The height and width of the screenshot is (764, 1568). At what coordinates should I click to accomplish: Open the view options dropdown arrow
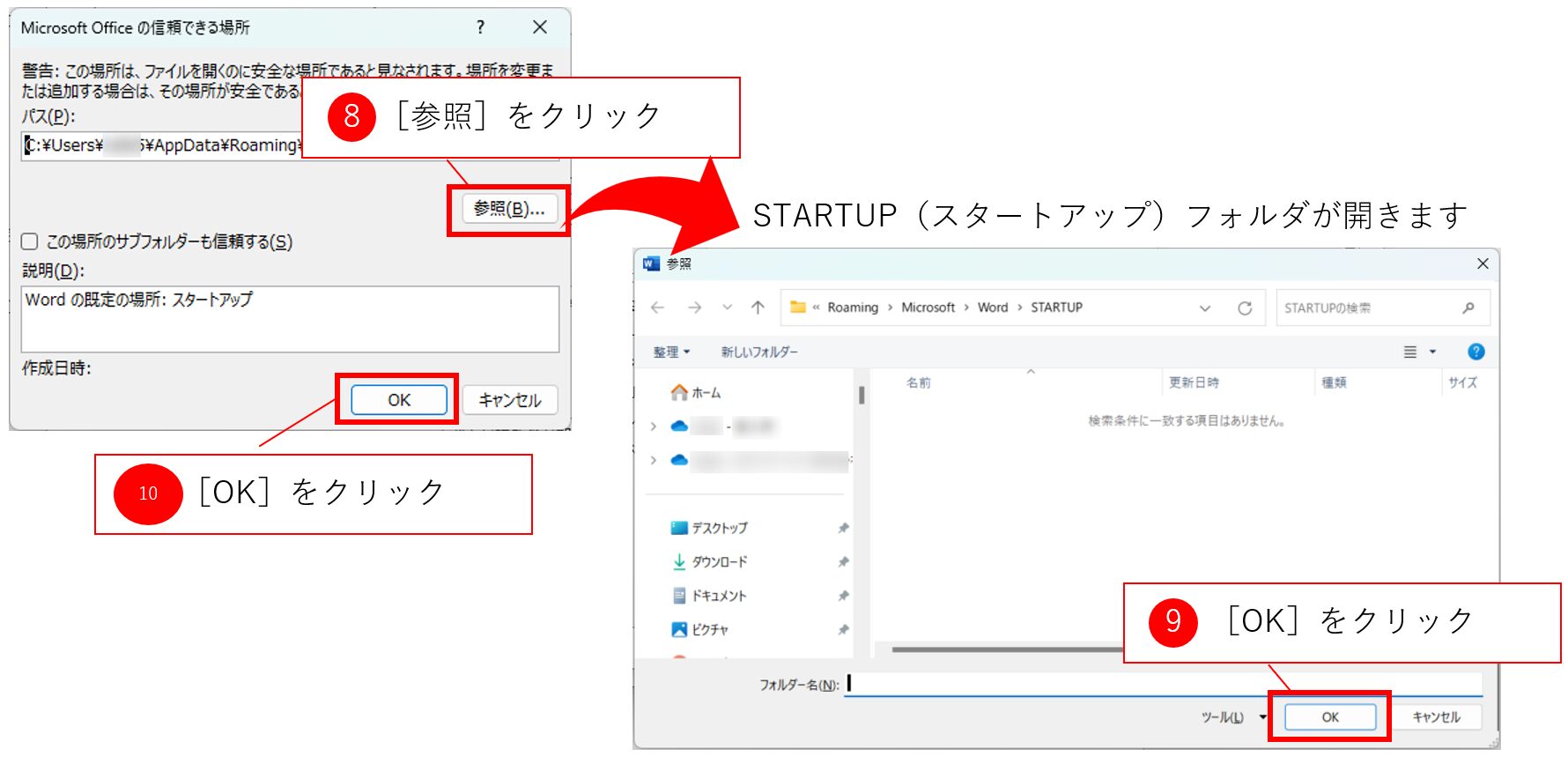(1432, 352)
